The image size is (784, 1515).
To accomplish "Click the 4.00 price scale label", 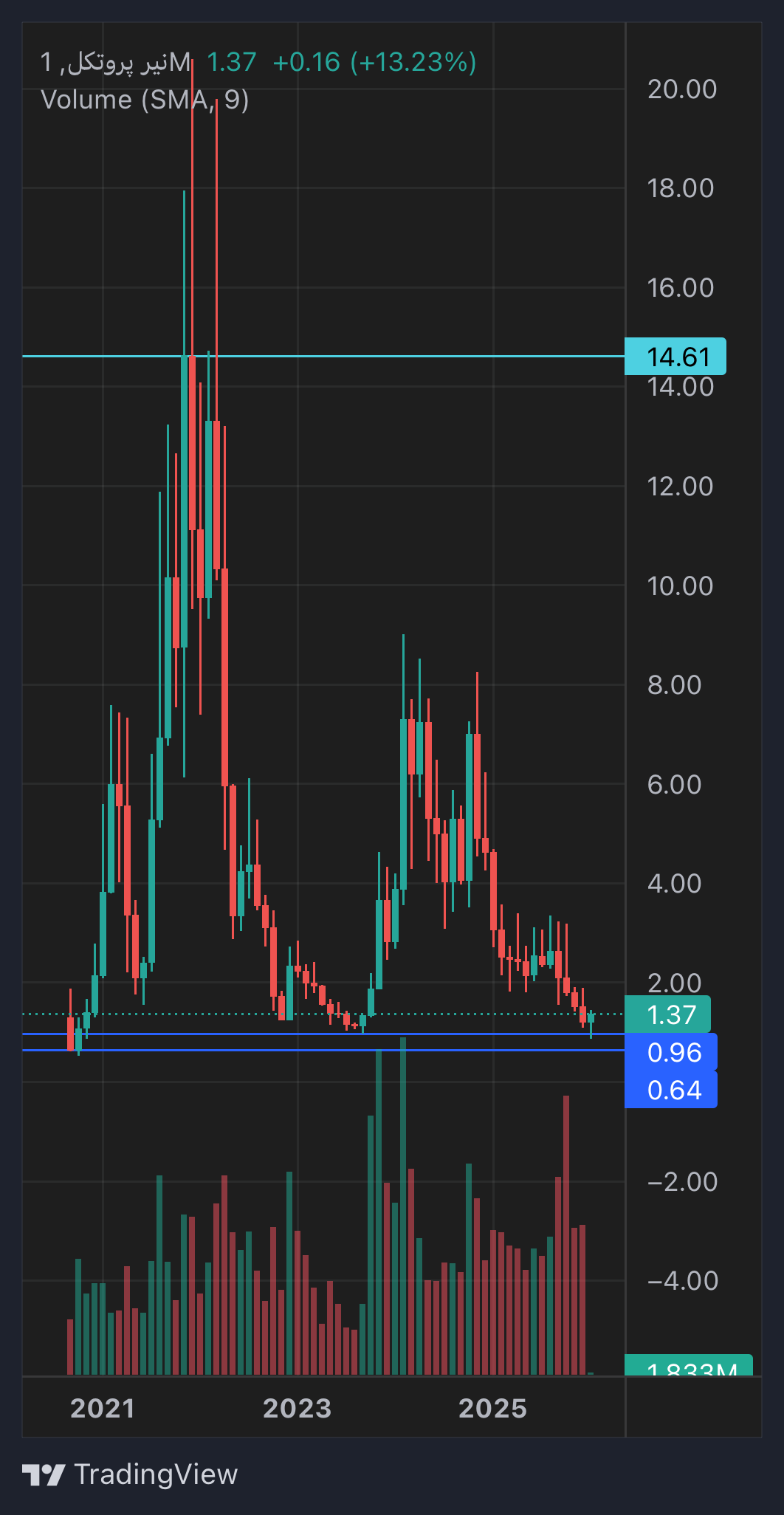I will pyautogui.click(x=675, y=884).
